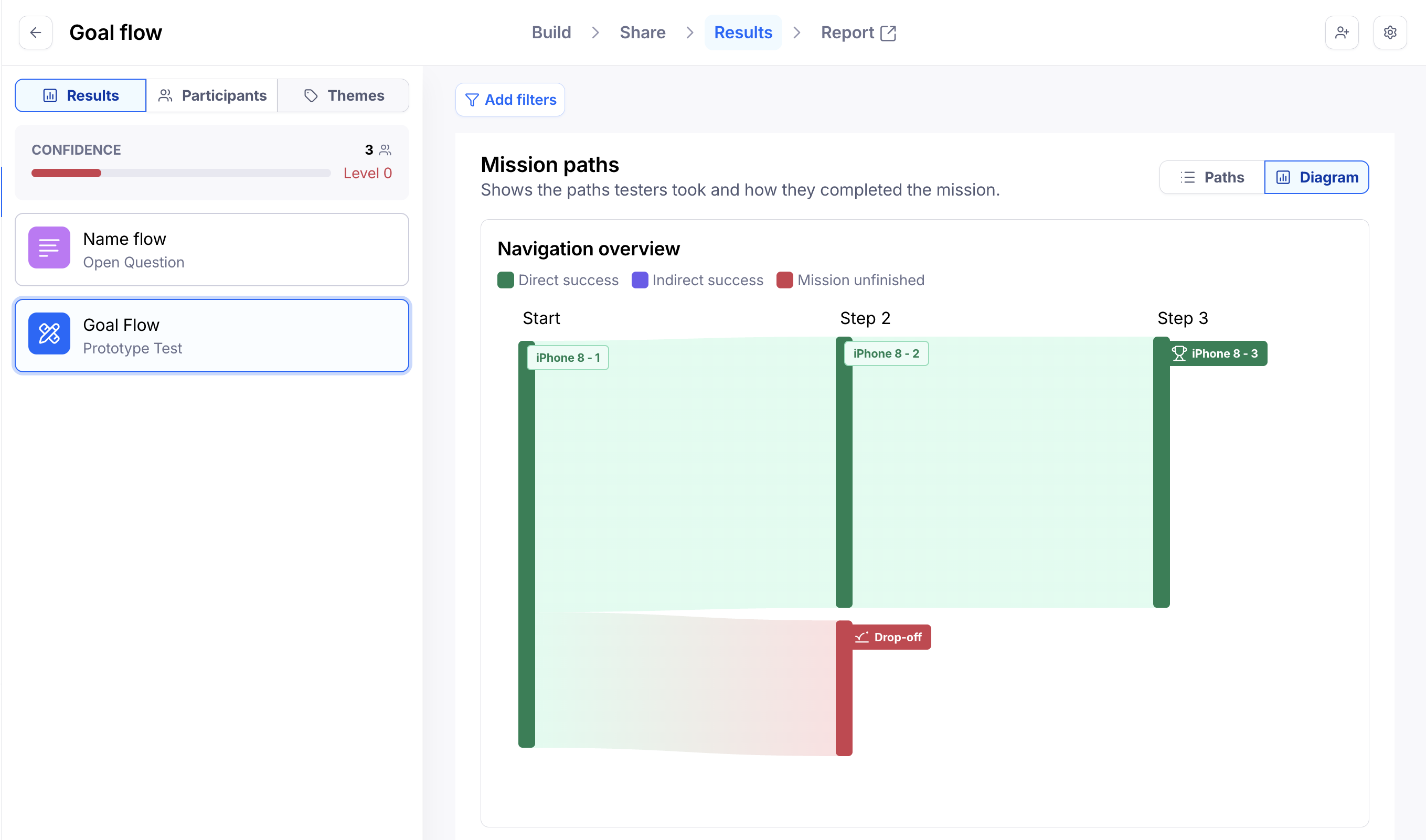
Task: Click the back arrow button
Action: point(35,33)
